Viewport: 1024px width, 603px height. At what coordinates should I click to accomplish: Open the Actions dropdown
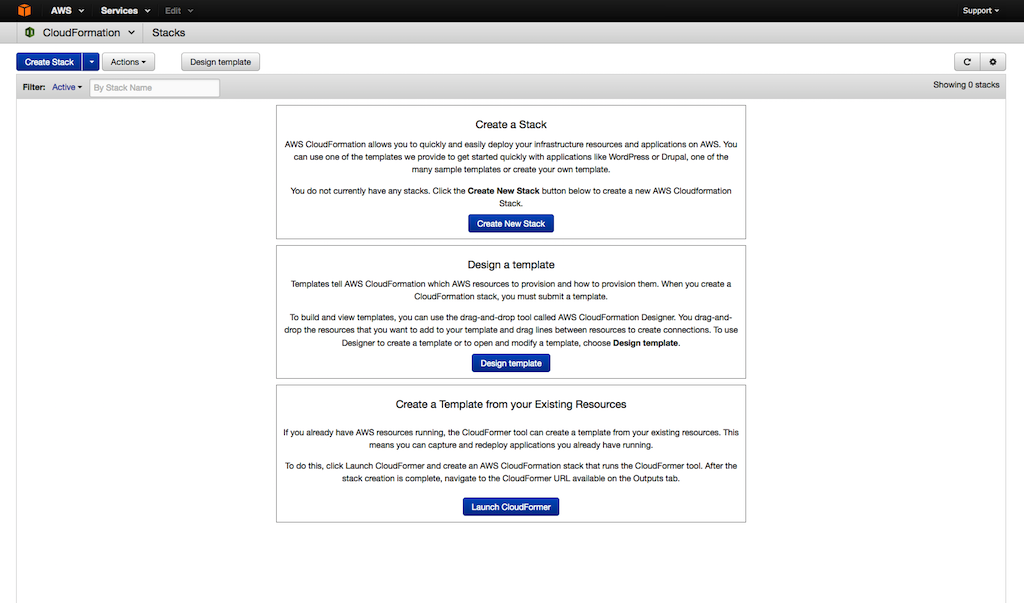[128, 62]
